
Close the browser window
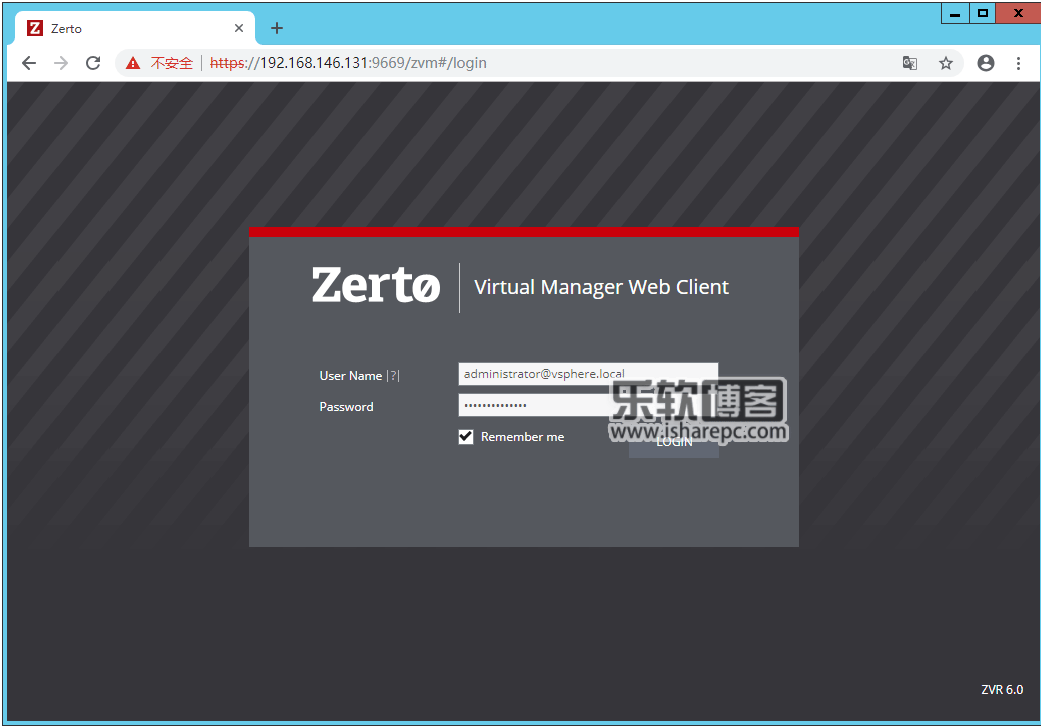[1018, 13]
